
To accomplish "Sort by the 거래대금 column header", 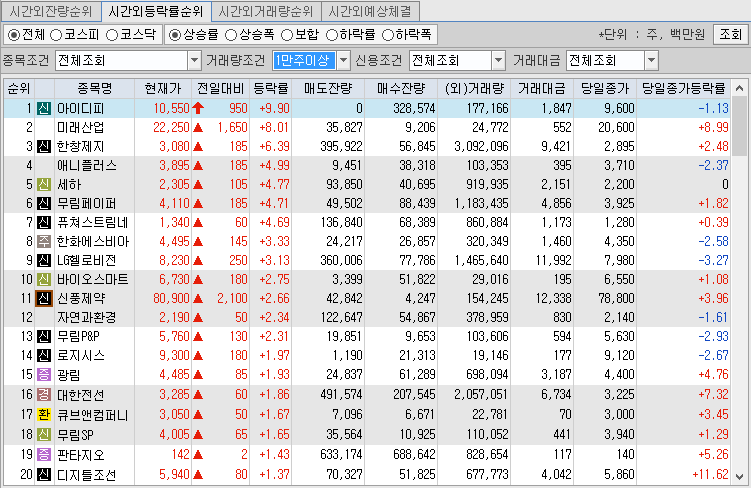I will pos(542,89).
